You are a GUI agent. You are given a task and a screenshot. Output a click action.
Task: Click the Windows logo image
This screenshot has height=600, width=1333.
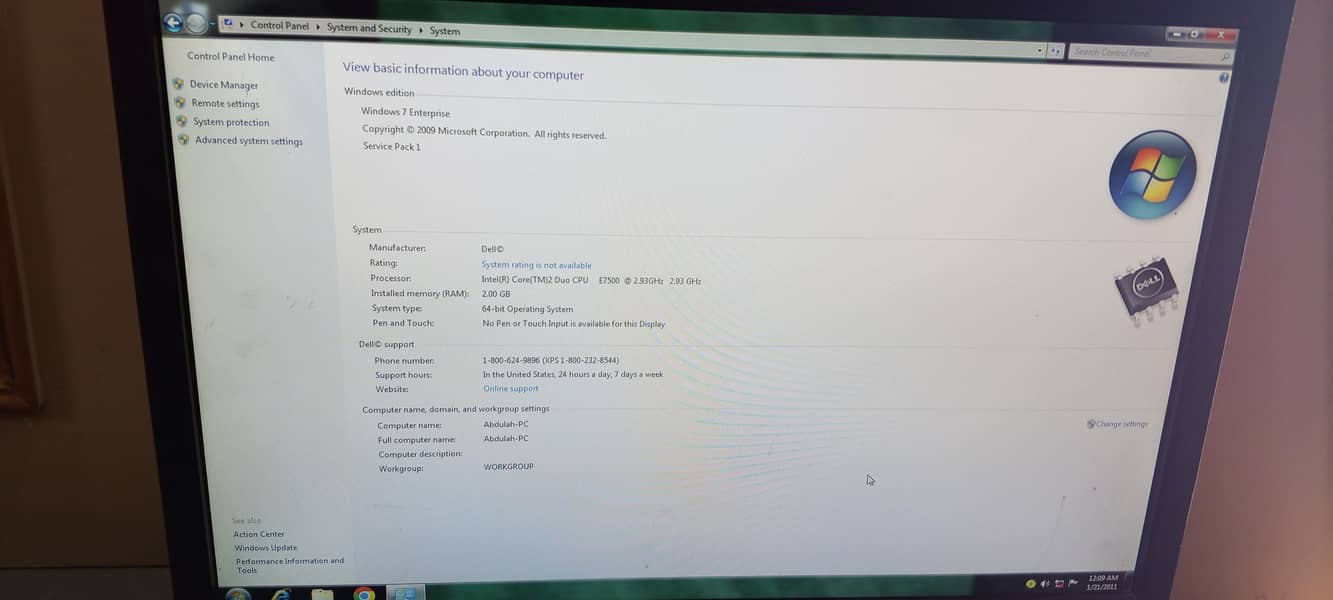pos(1152,175)
